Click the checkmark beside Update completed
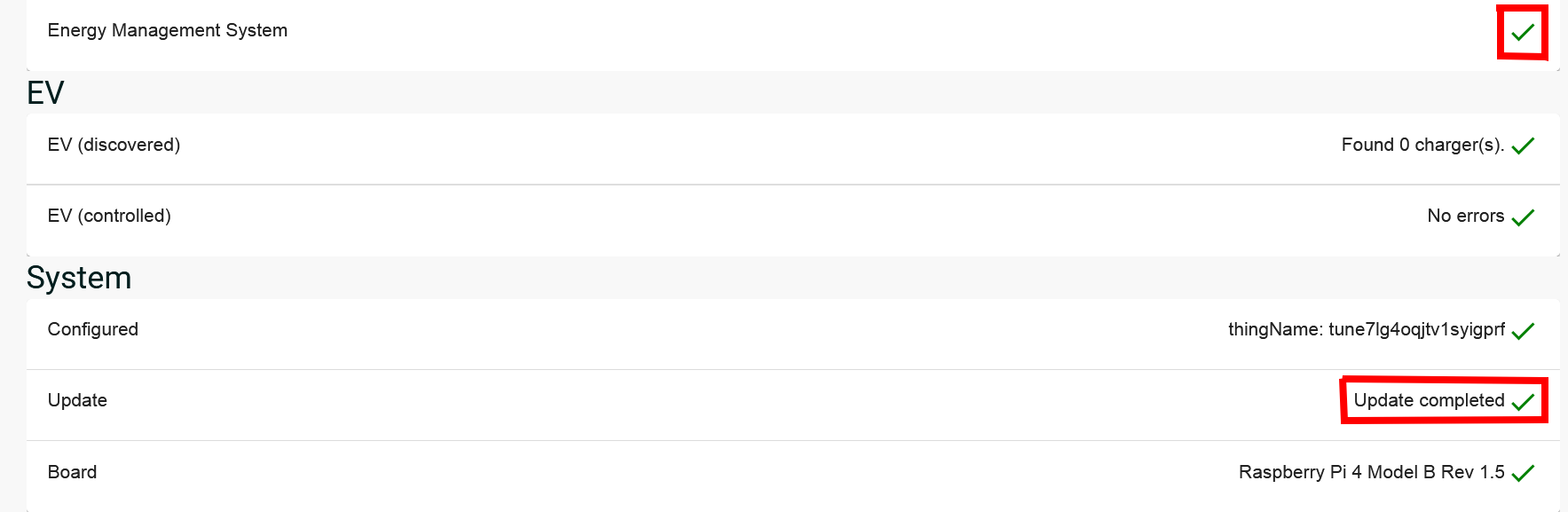 click(1523, 402)
